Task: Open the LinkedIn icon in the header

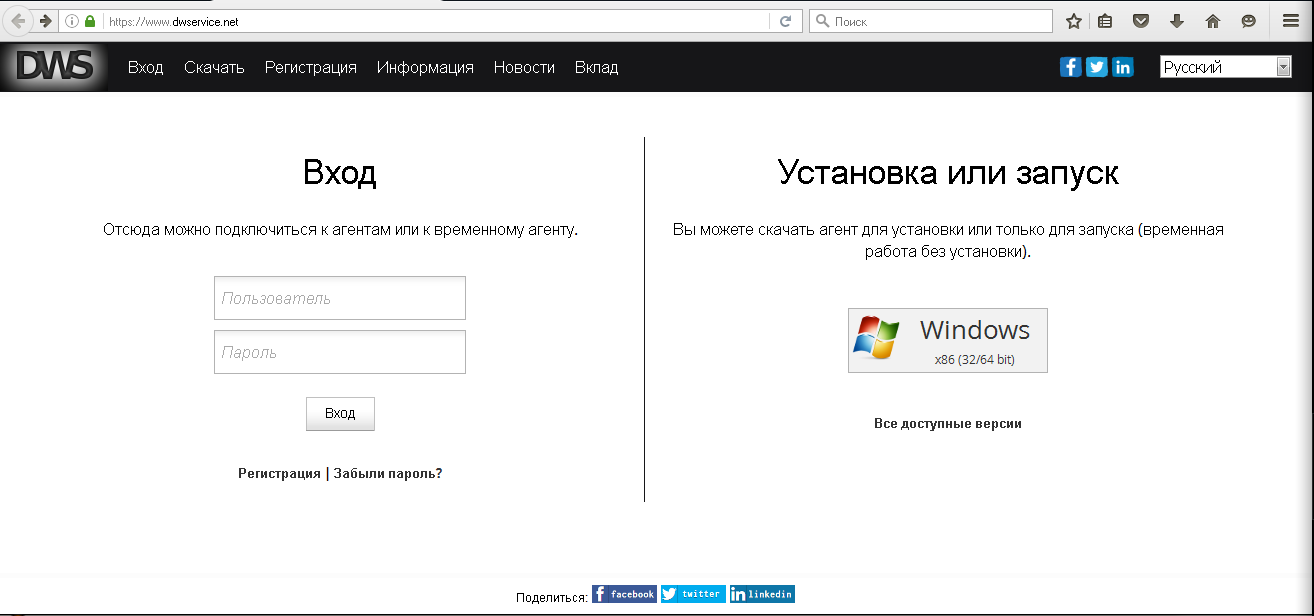Action: coord(1123,67)
